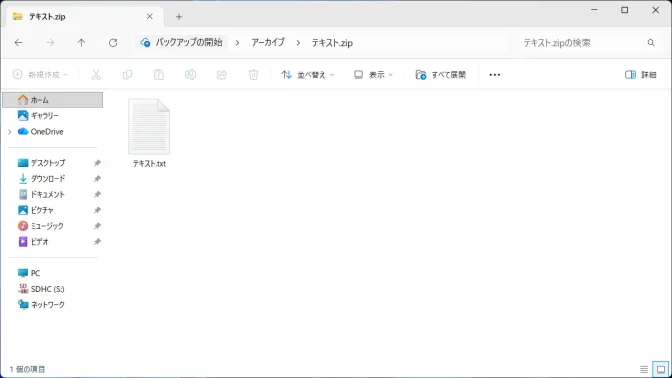Click the forward navigation arrow
672x378 pixels.
50,42
